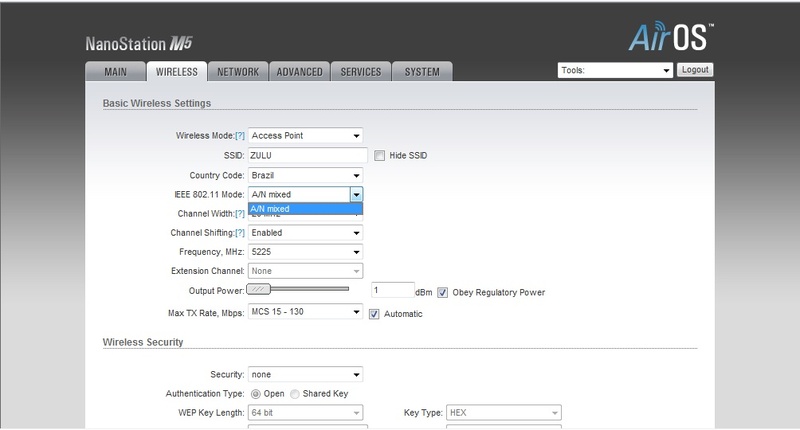Open the Channel Shifting help link
800x430 pixels.
[x=239, y=233]
